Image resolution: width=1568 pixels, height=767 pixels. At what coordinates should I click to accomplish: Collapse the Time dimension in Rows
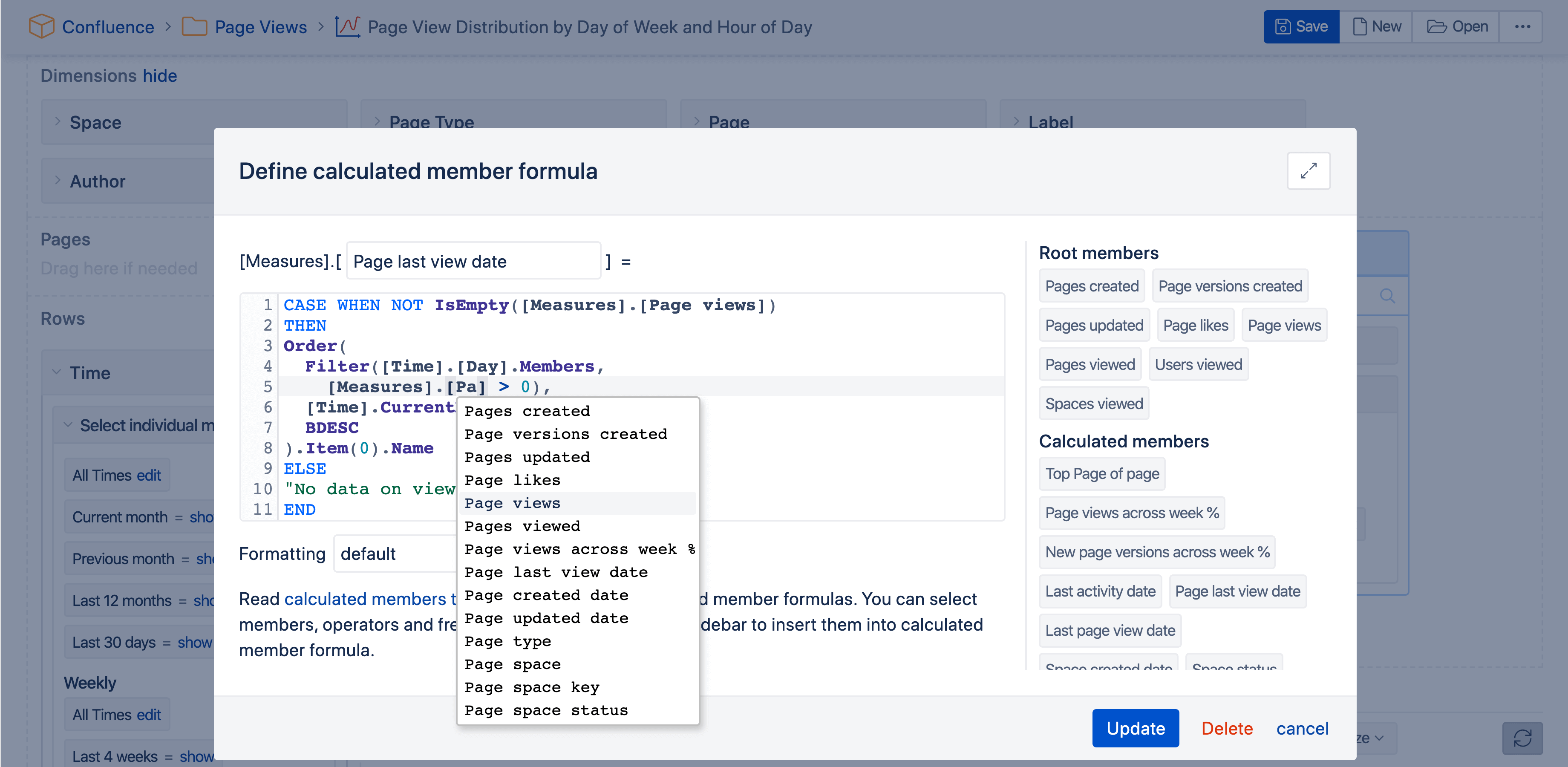pos(57,372)
